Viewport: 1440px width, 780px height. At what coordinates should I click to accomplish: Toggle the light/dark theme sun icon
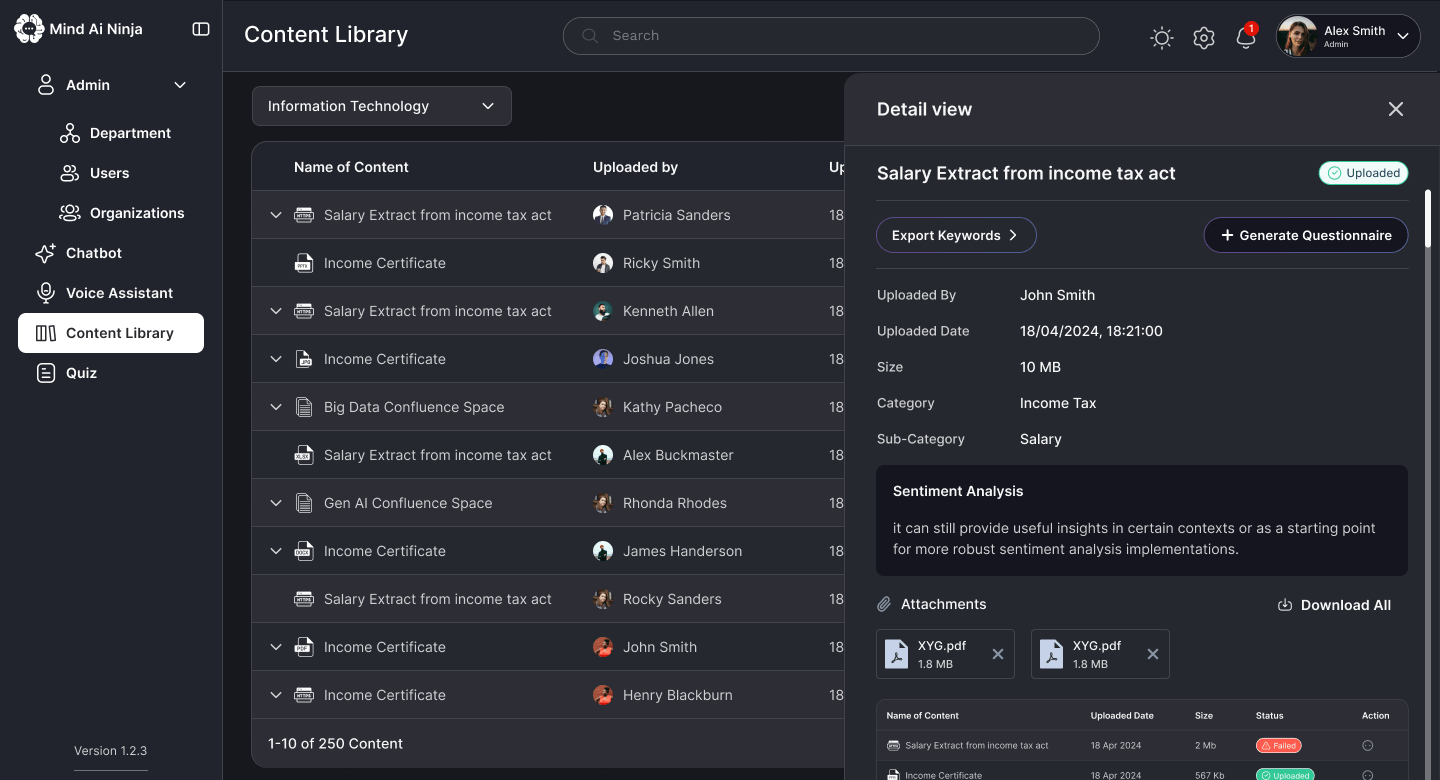coord(1161,38)
